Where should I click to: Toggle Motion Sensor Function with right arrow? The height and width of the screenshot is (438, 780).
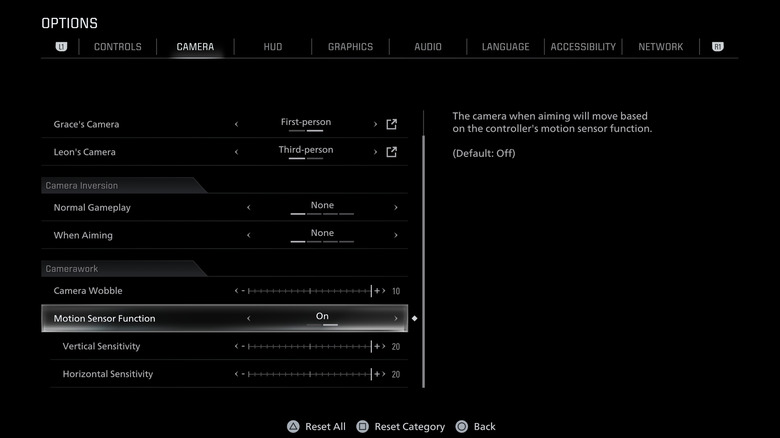coord(396,318)
